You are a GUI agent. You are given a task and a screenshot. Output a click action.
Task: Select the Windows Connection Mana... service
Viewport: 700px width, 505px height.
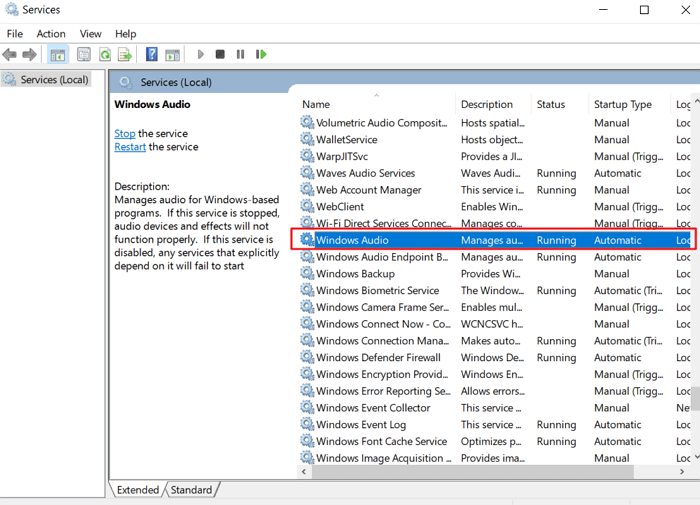[494, 341]
